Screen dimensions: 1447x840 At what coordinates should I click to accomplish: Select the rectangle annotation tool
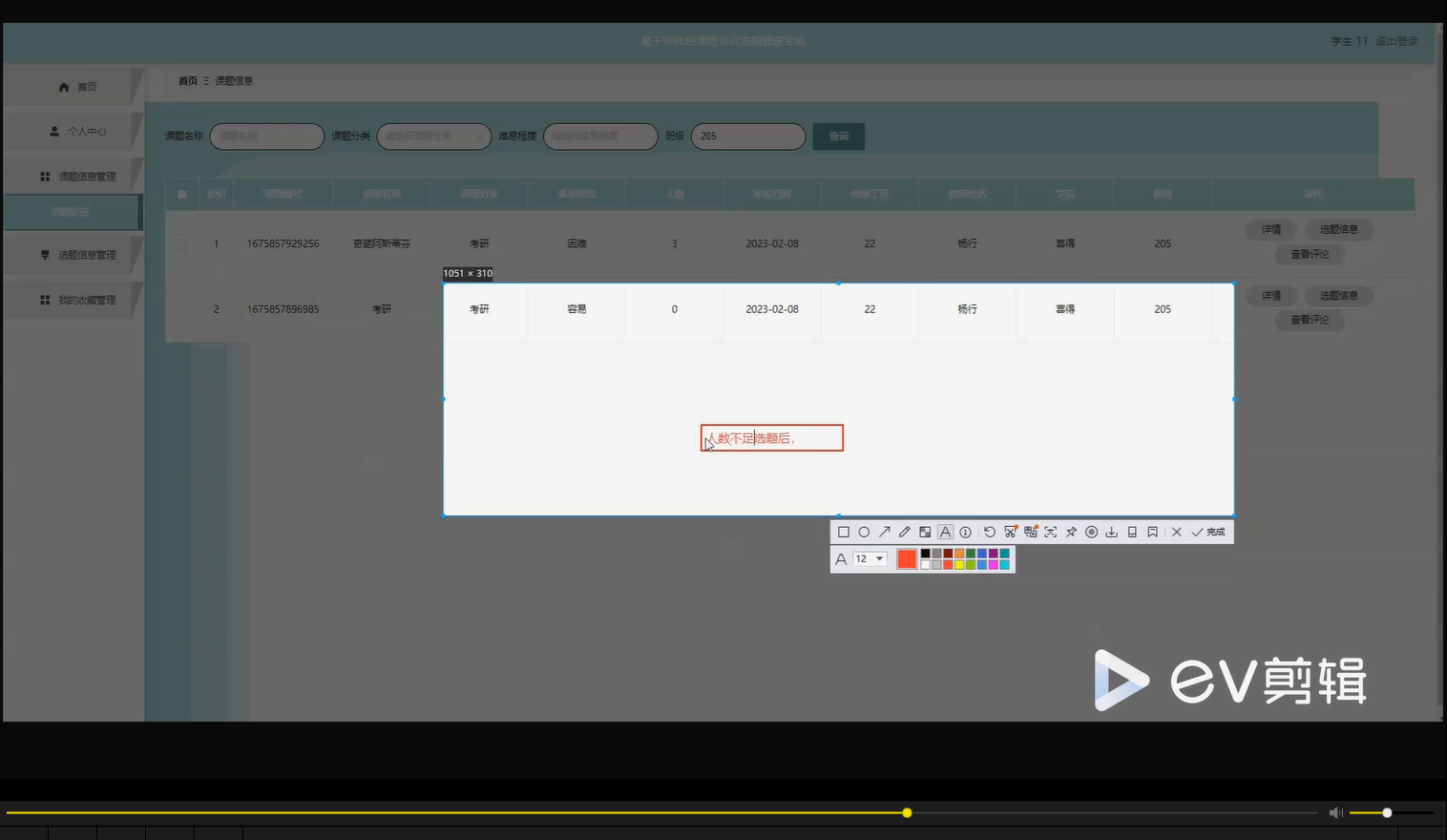(x=844, y=532)
